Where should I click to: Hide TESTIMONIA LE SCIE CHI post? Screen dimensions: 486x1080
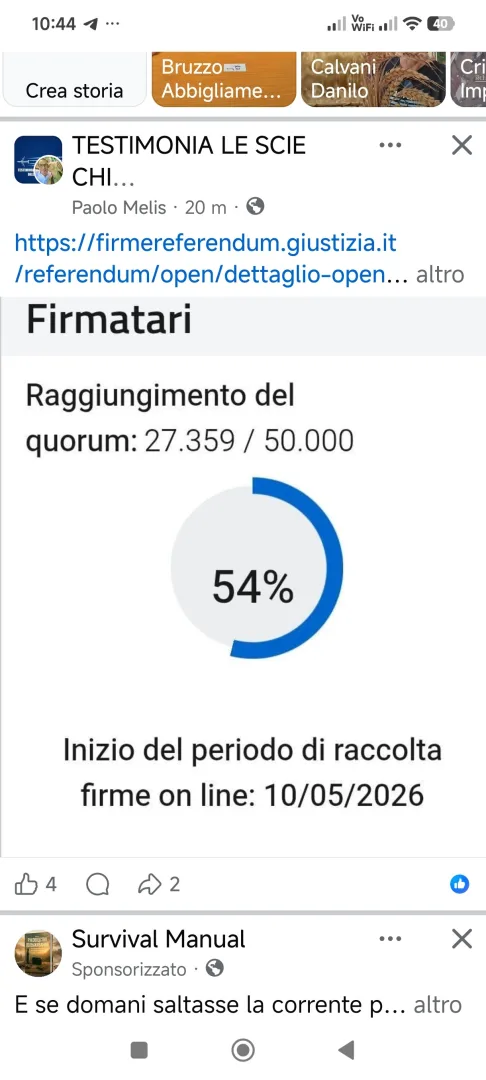pos(461,145)
